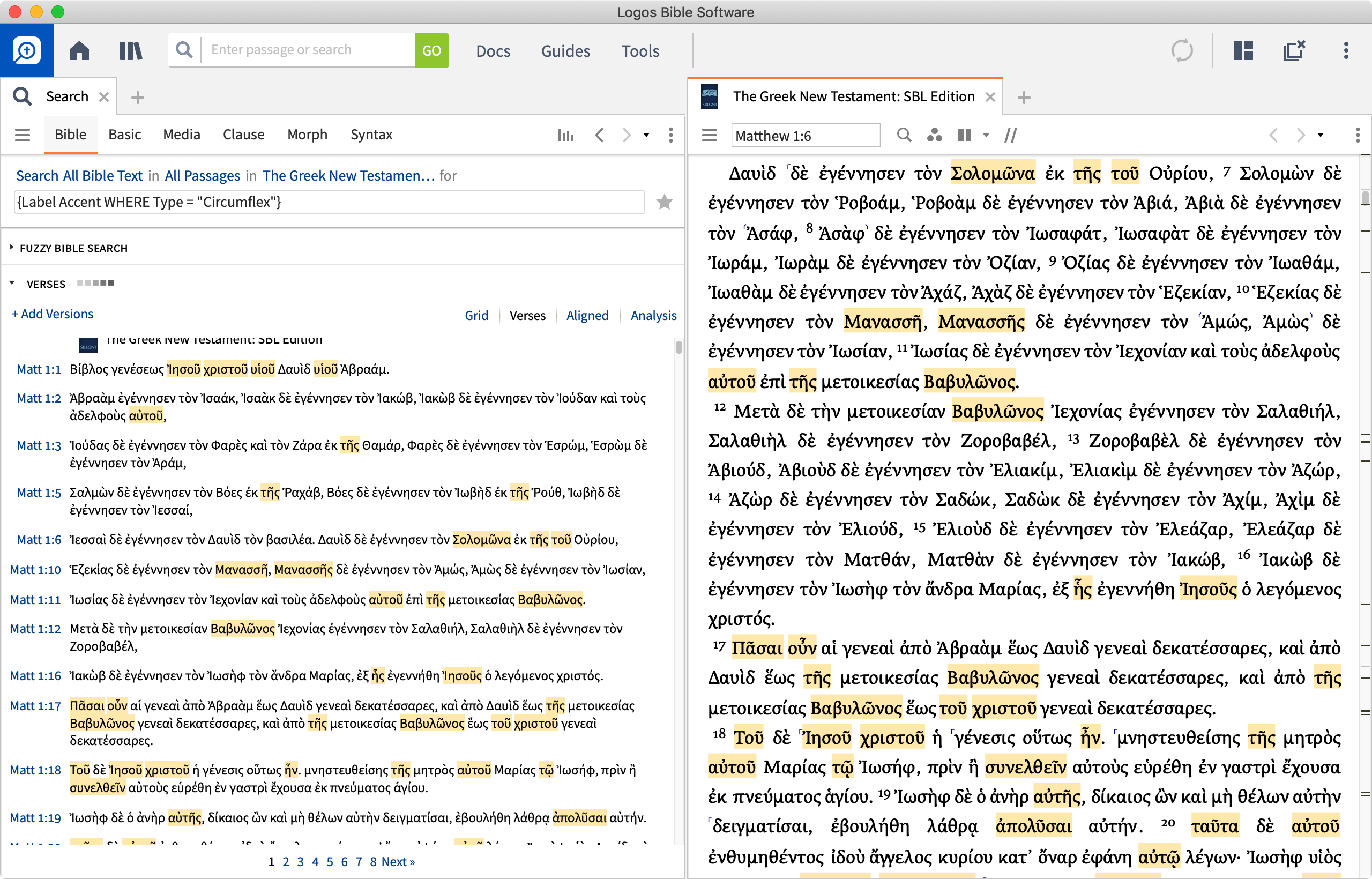
Task: Save search as favorite star
Action: point(665,202)
